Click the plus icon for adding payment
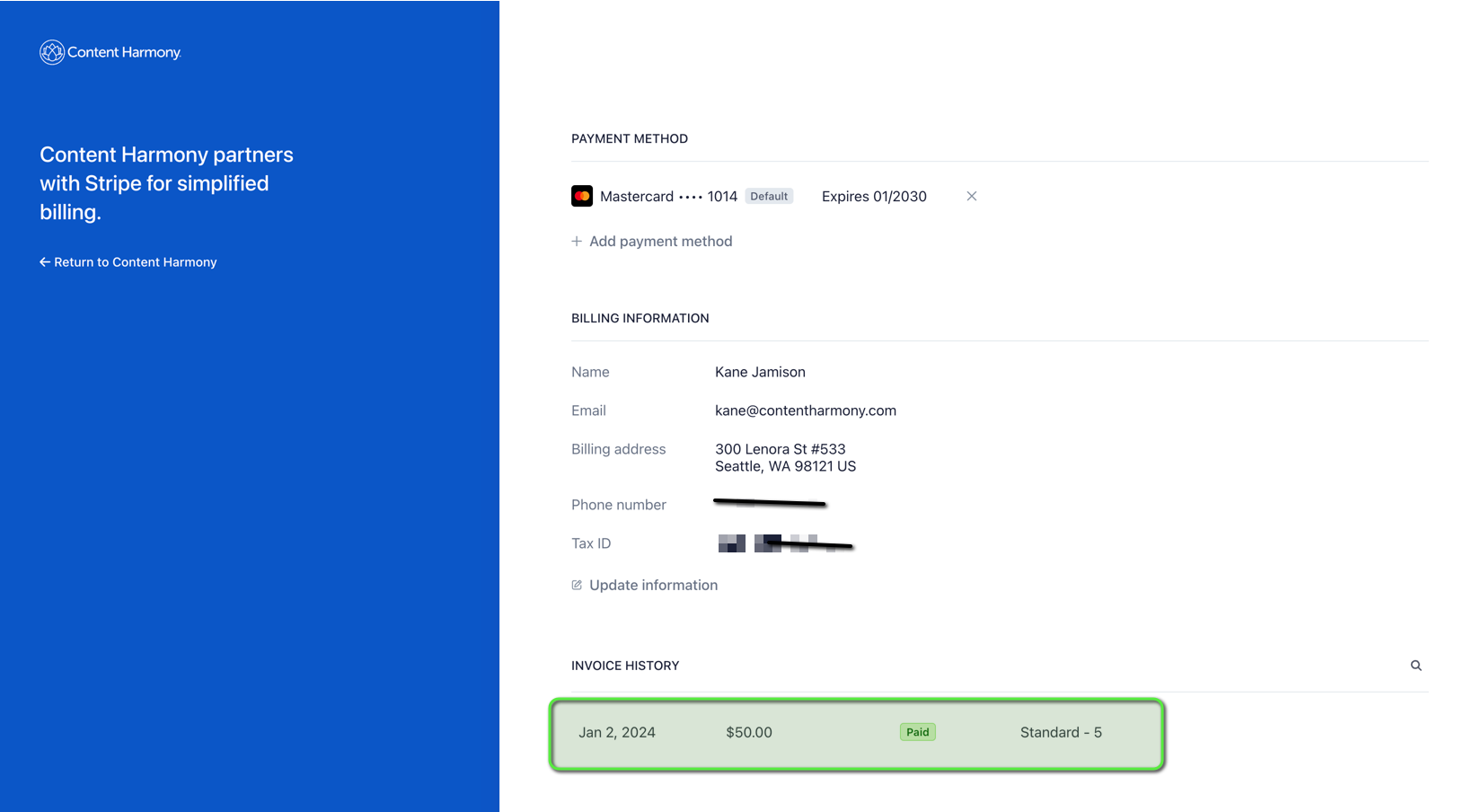 click(577, 241)
